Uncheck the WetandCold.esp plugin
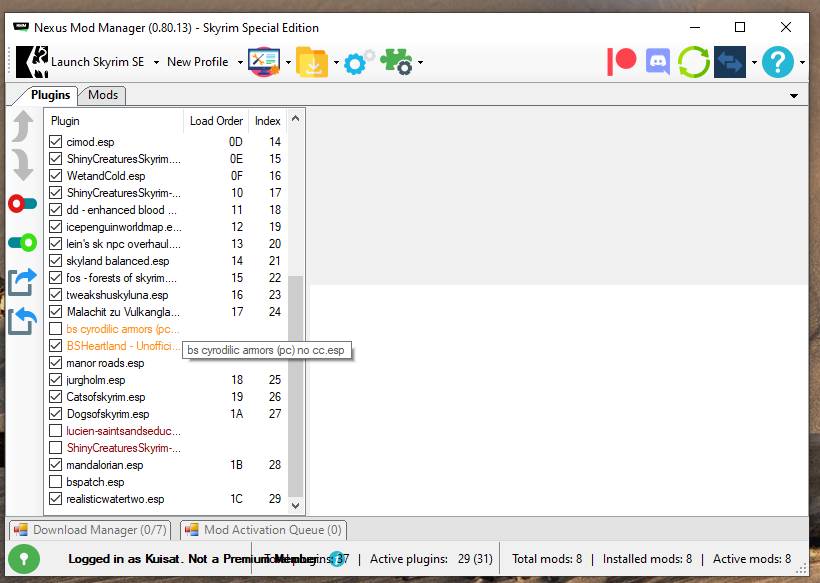820x583 pixels. coord(56,176)
